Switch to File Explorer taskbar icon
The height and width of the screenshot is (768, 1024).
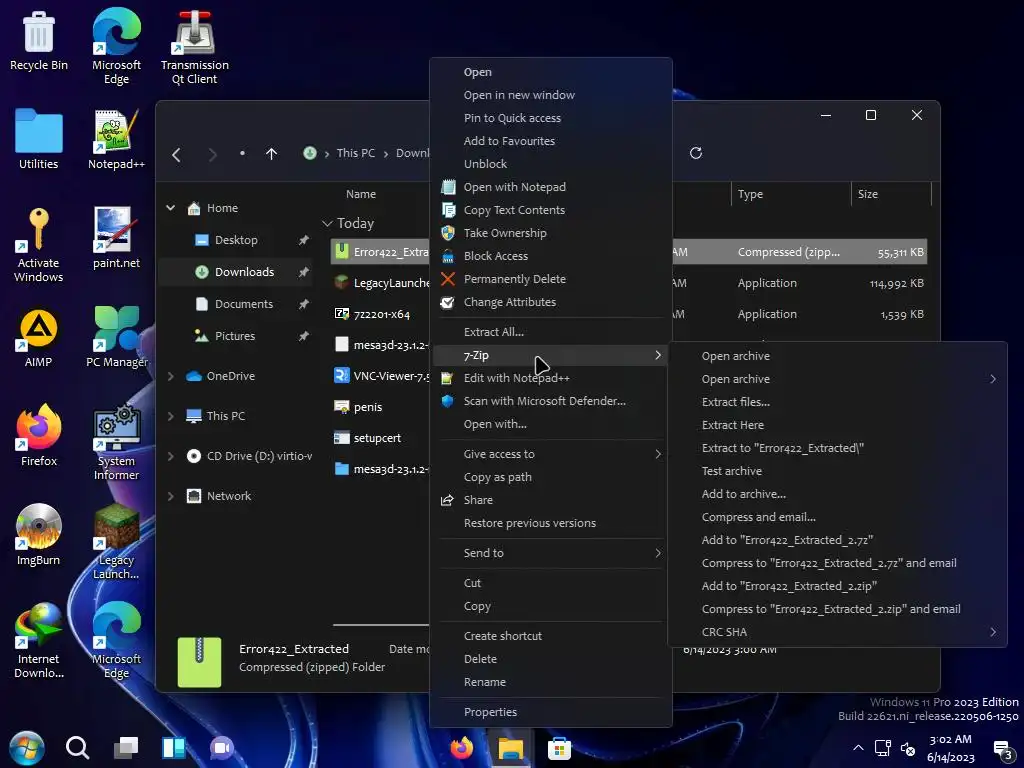tap(511, 748)
